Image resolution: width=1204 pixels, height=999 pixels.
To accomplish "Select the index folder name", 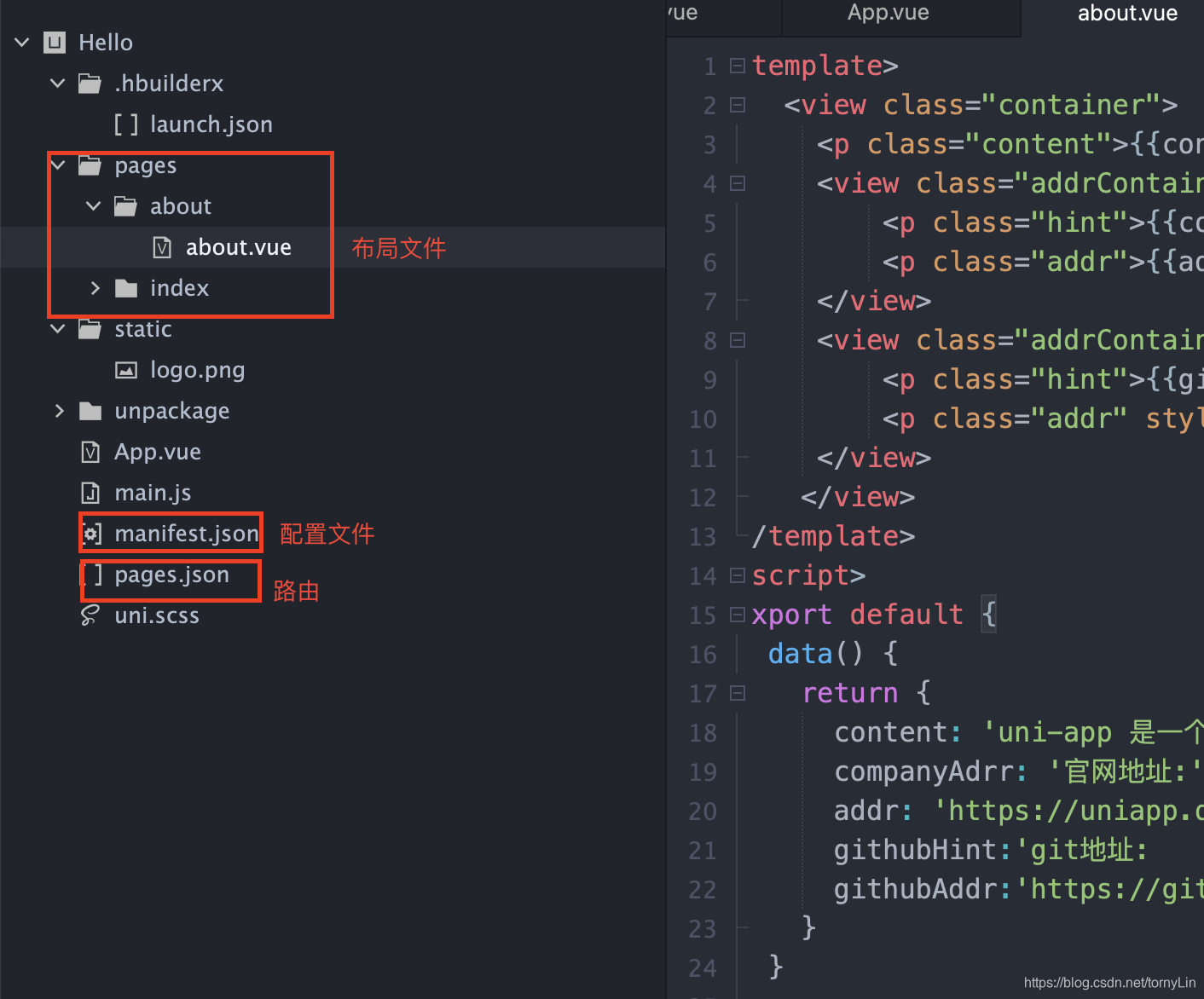I will pos(179,288).
